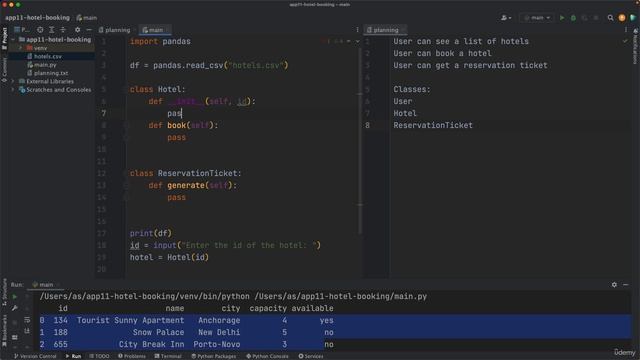640x360 pixels.
Task: Expand the Scratches and Consoles node
Action: 13,90
